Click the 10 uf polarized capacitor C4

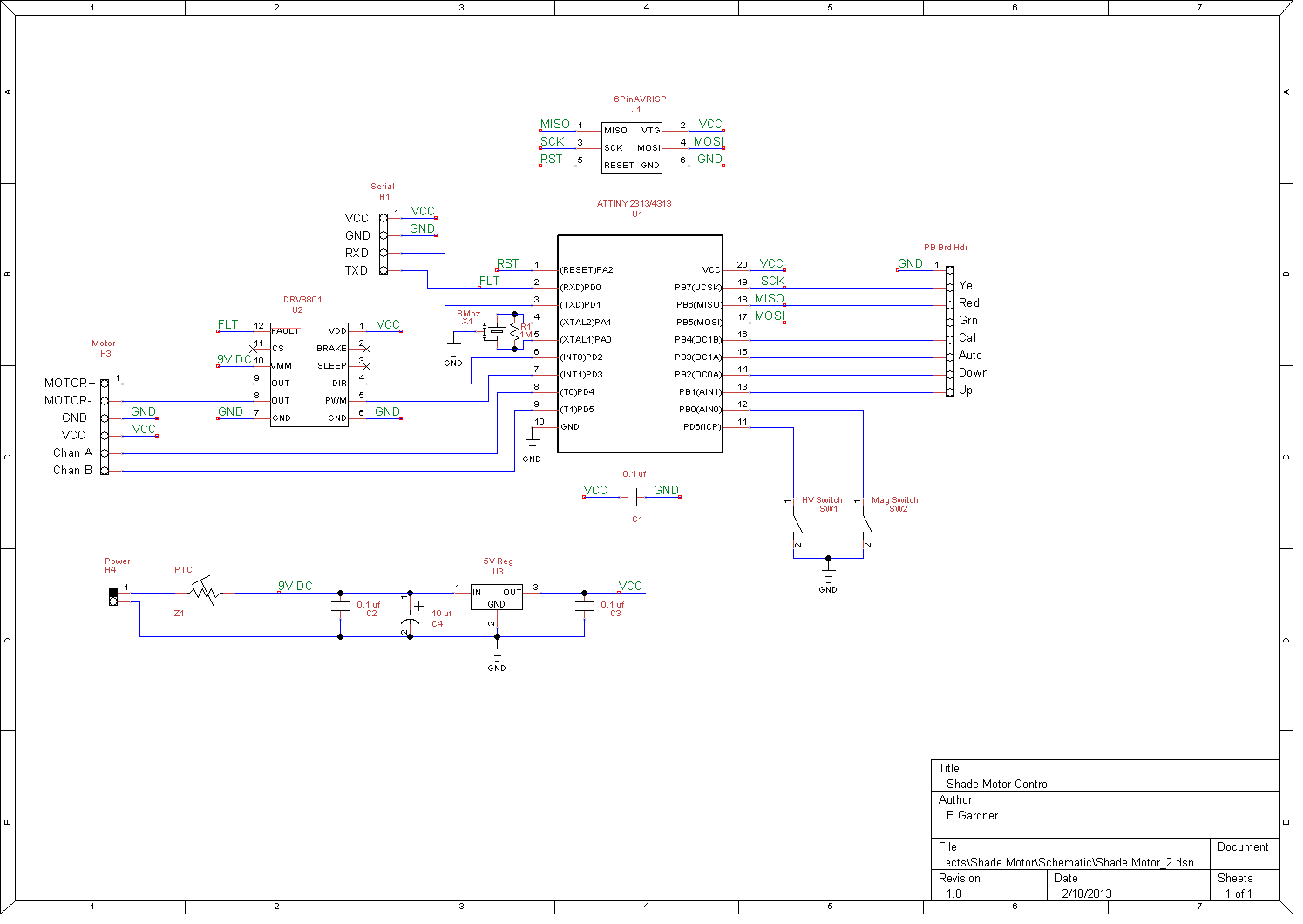point(410,615)
